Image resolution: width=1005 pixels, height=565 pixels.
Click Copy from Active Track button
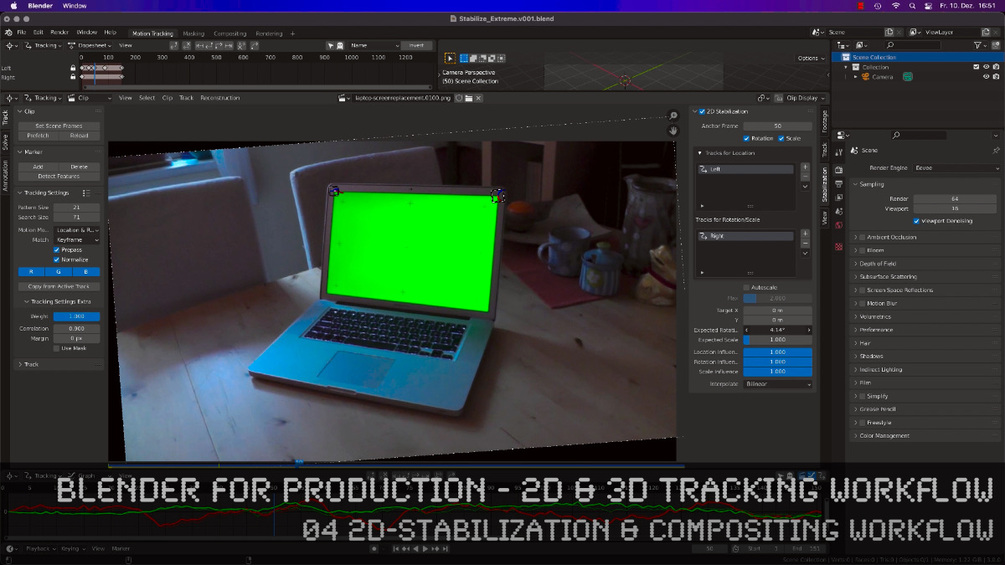[59, 287]
